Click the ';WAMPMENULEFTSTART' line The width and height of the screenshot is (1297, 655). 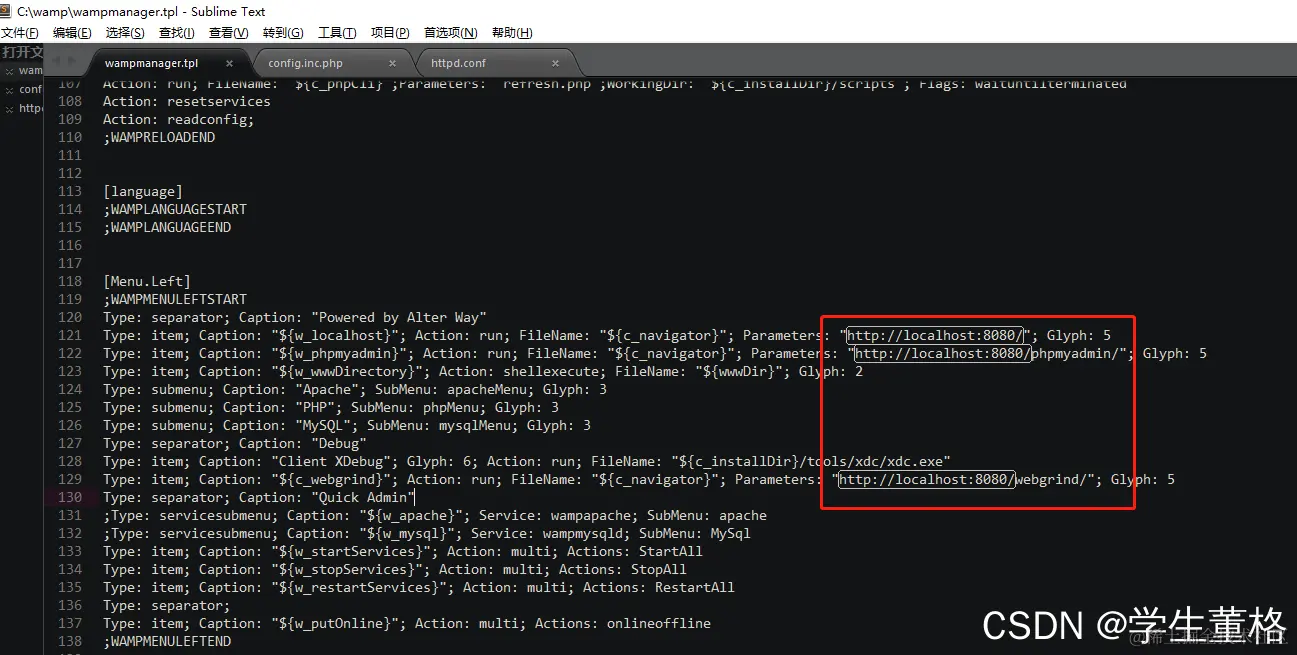pos(175,299)
